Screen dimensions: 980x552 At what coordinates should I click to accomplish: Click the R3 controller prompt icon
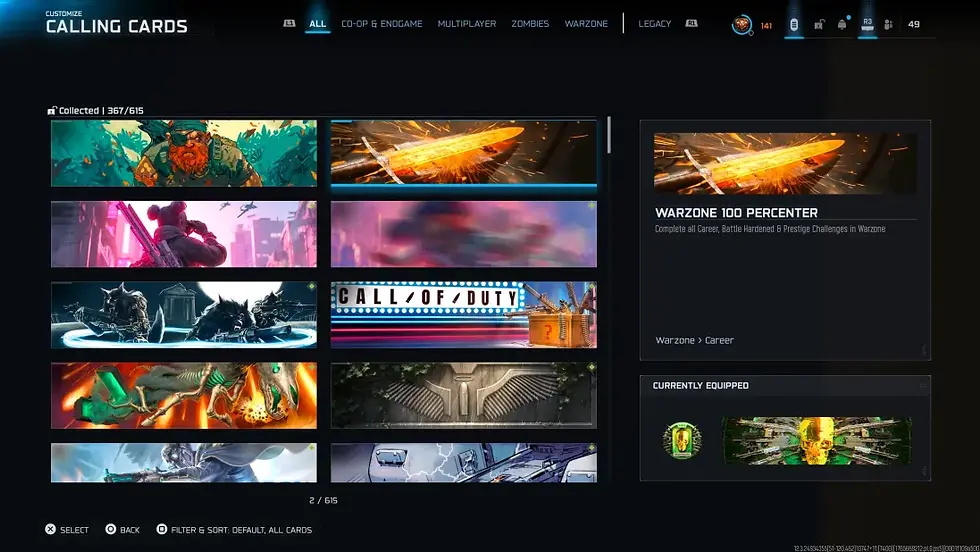(867, 24)
